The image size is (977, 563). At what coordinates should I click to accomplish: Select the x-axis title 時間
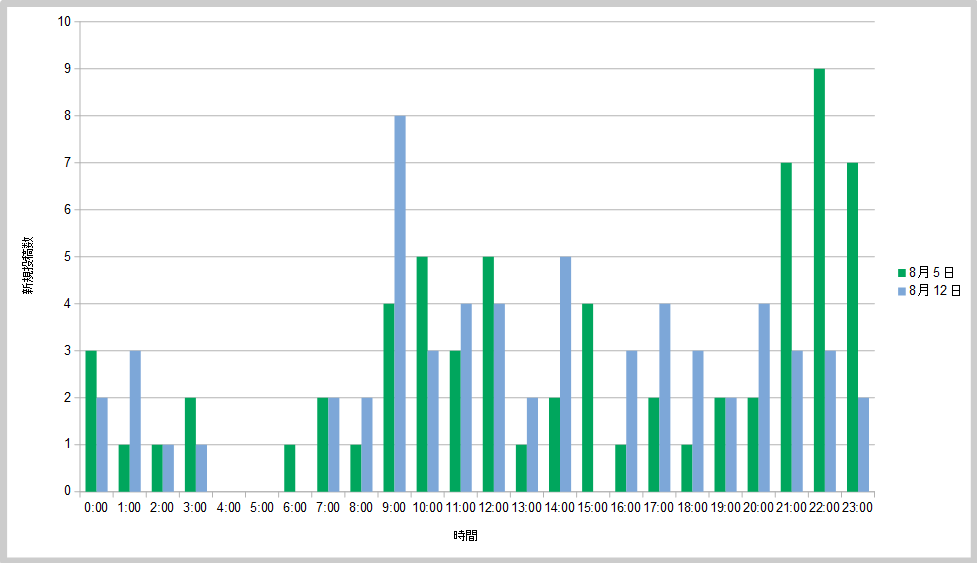(465, 536)
